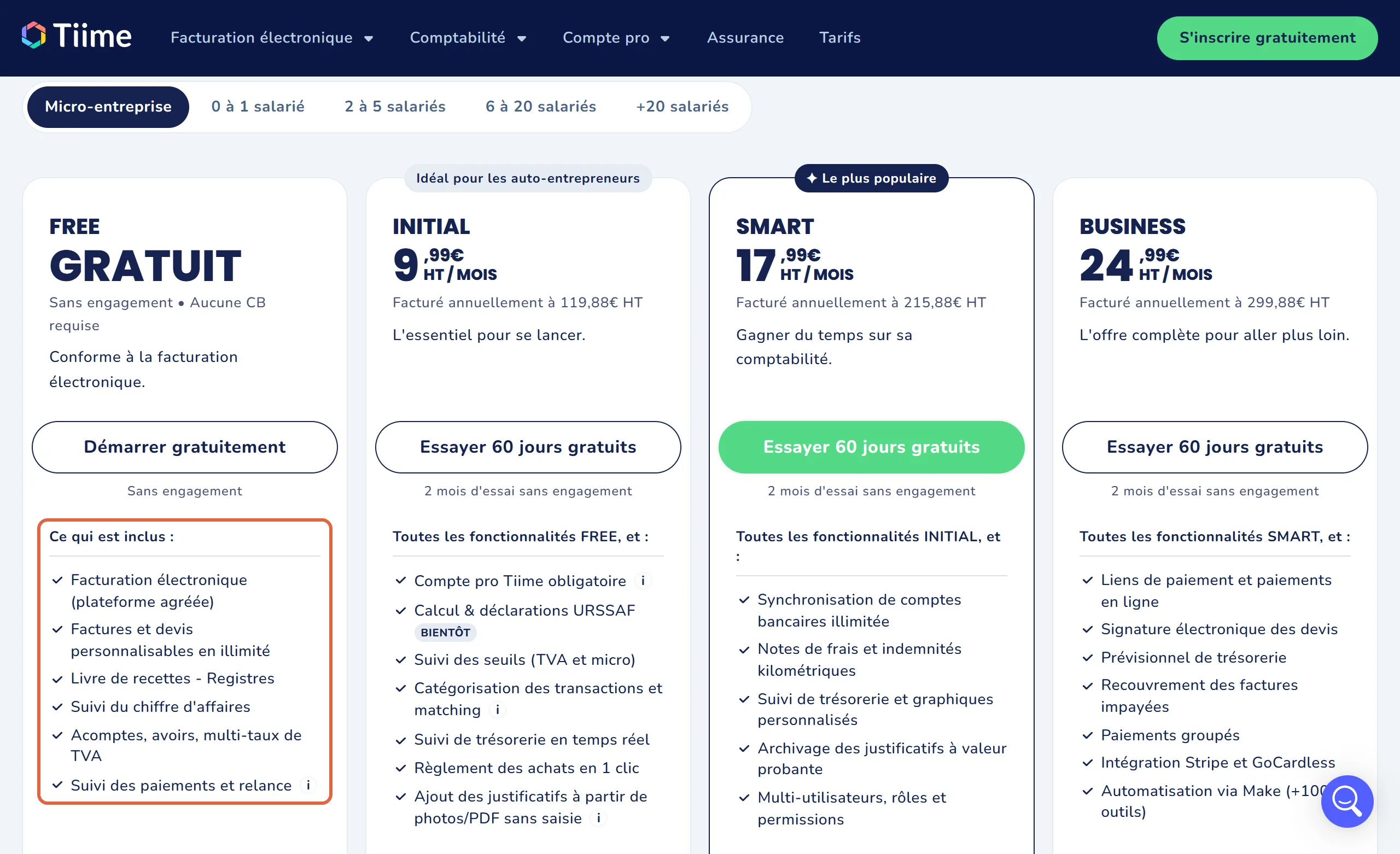Click 'Signature électronique des devis'
Image resolution: width=1400 pixels, height=854 pixels.
[1219, 629]
